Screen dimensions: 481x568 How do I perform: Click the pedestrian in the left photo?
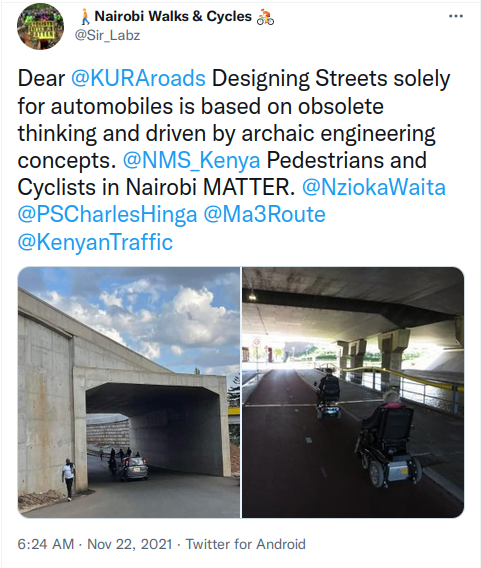coord(68,479)
